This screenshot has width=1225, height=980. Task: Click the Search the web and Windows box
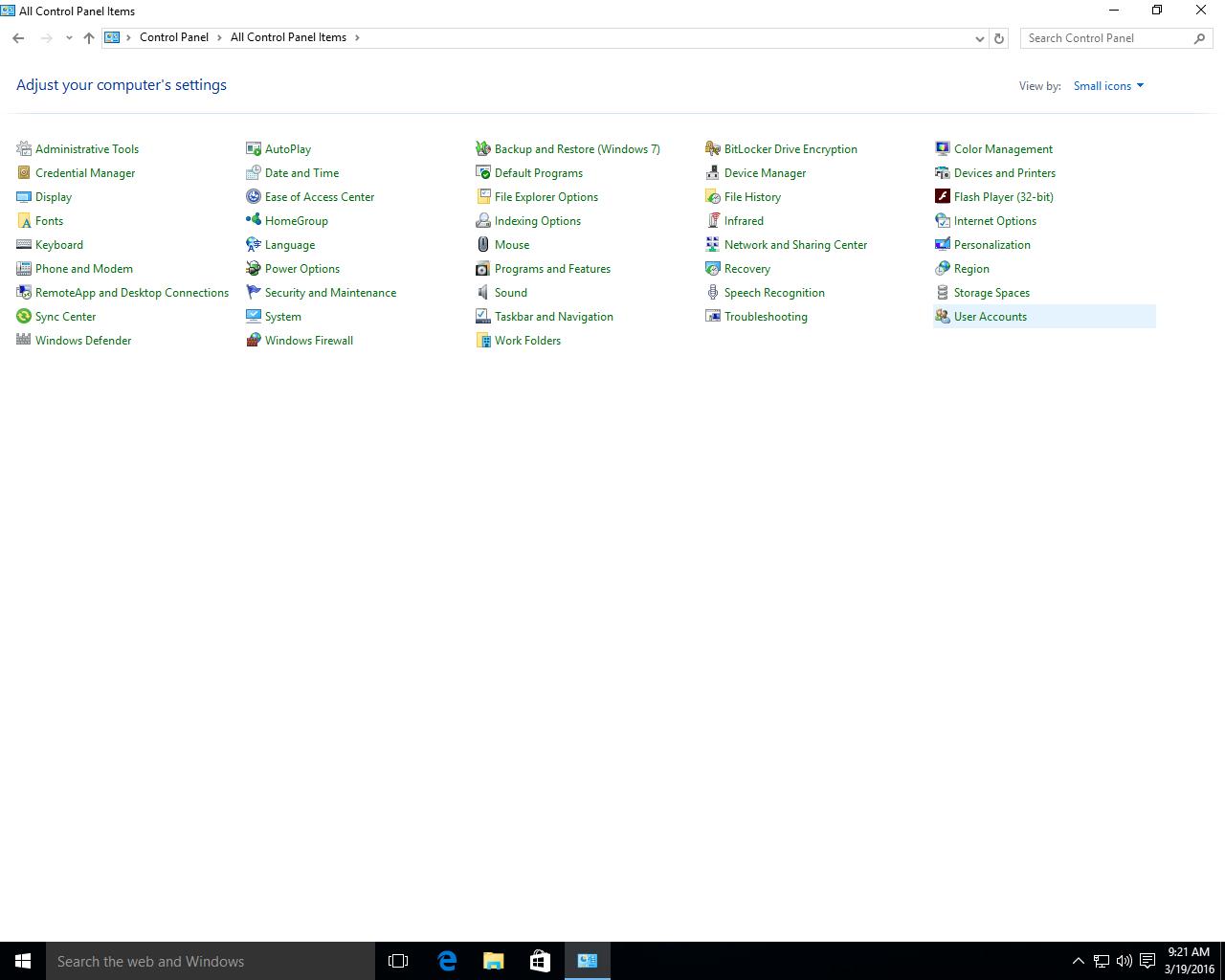[211, 961]
